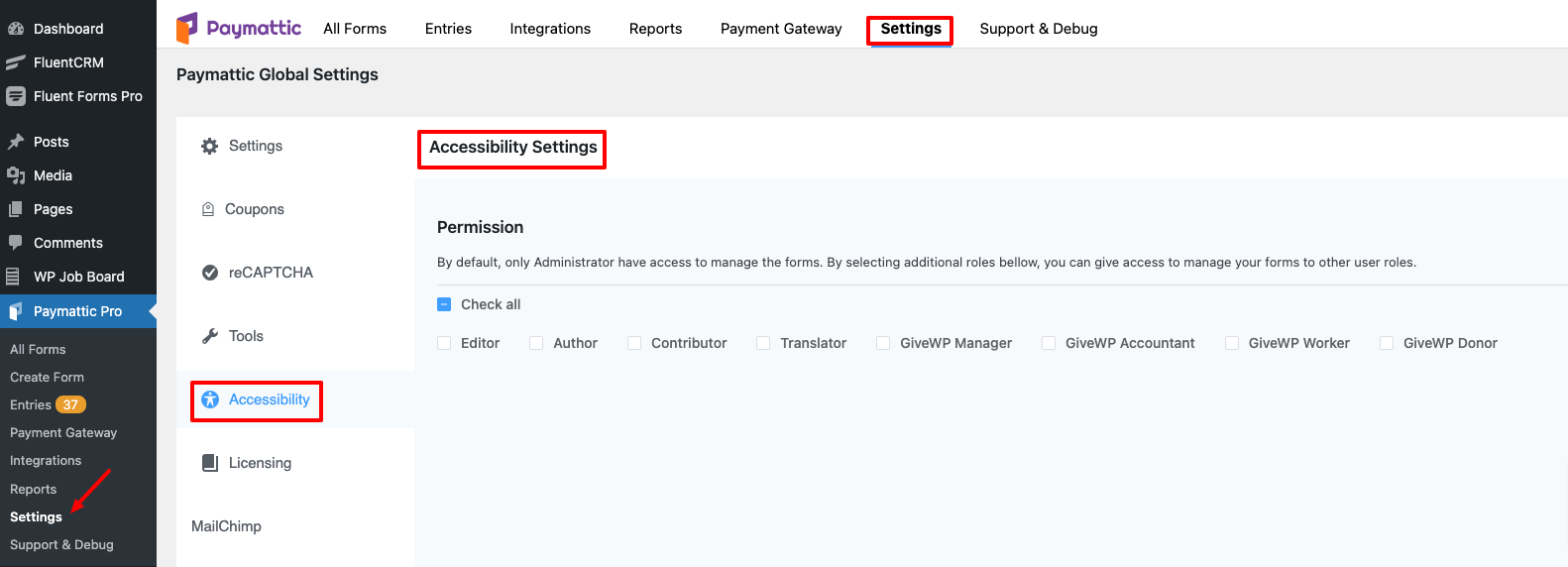Image resolution: width=1568 pixels, height=567 pixels.
Task: Click the Accessibility person icon
Action: click(210, 399)
